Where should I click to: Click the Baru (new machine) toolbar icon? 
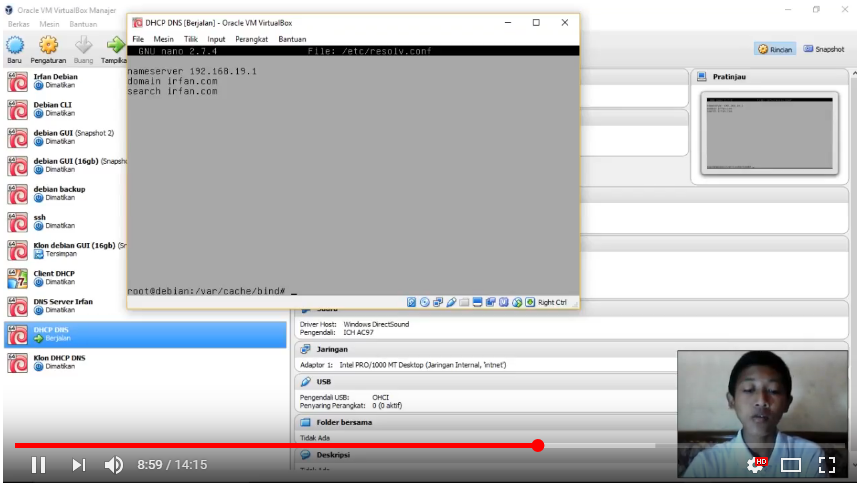coord(15,45)
